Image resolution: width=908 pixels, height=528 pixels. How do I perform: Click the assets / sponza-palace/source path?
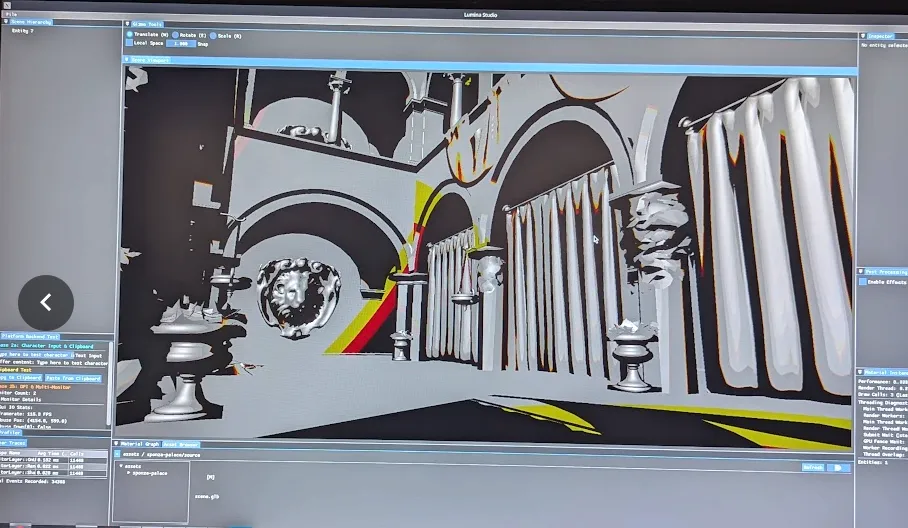(x=162, y=454)
